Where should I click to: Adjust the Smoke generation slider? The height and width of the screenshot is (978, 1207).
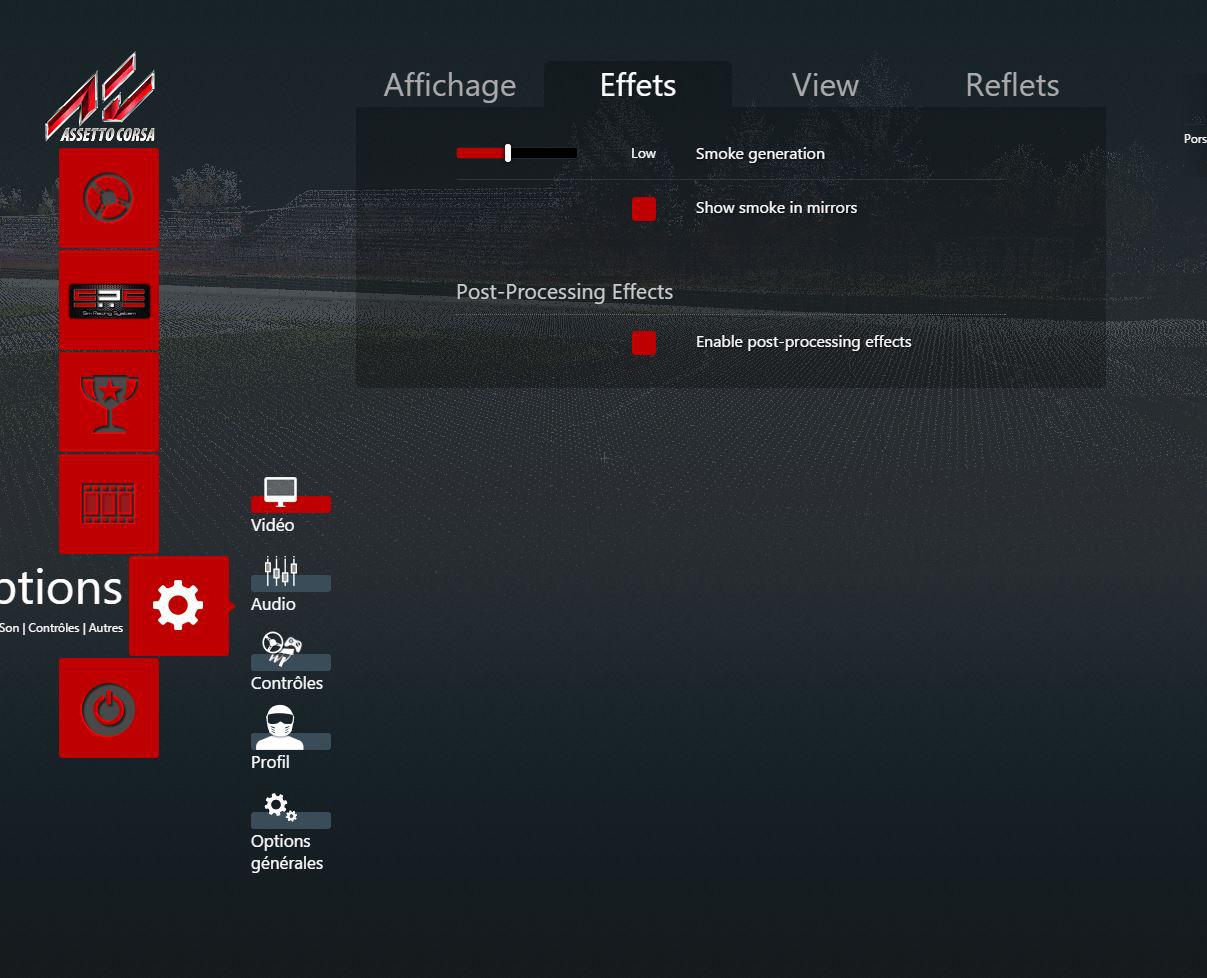tap(517, 153)
